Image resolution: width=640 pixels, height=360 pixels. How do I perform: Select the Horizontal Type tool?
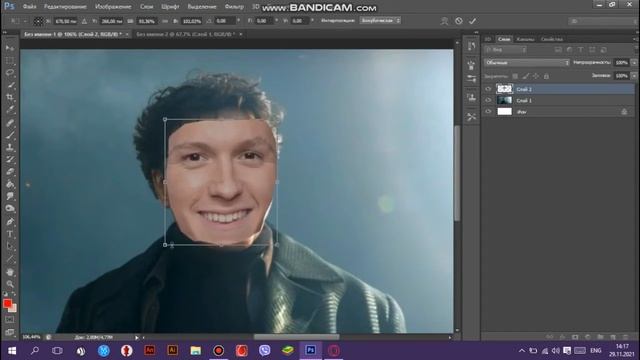click(x=10, y=234)
